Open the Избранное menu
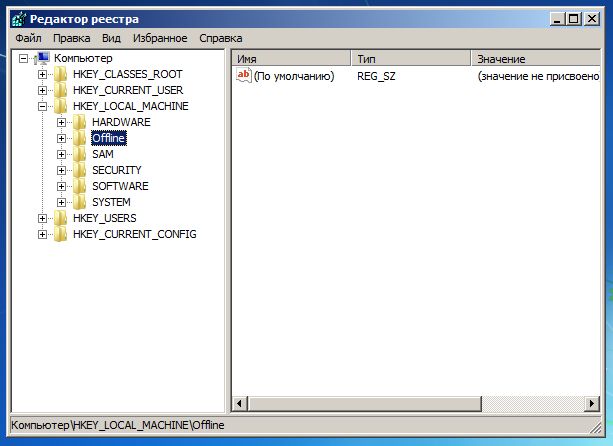 coord(158,38)
